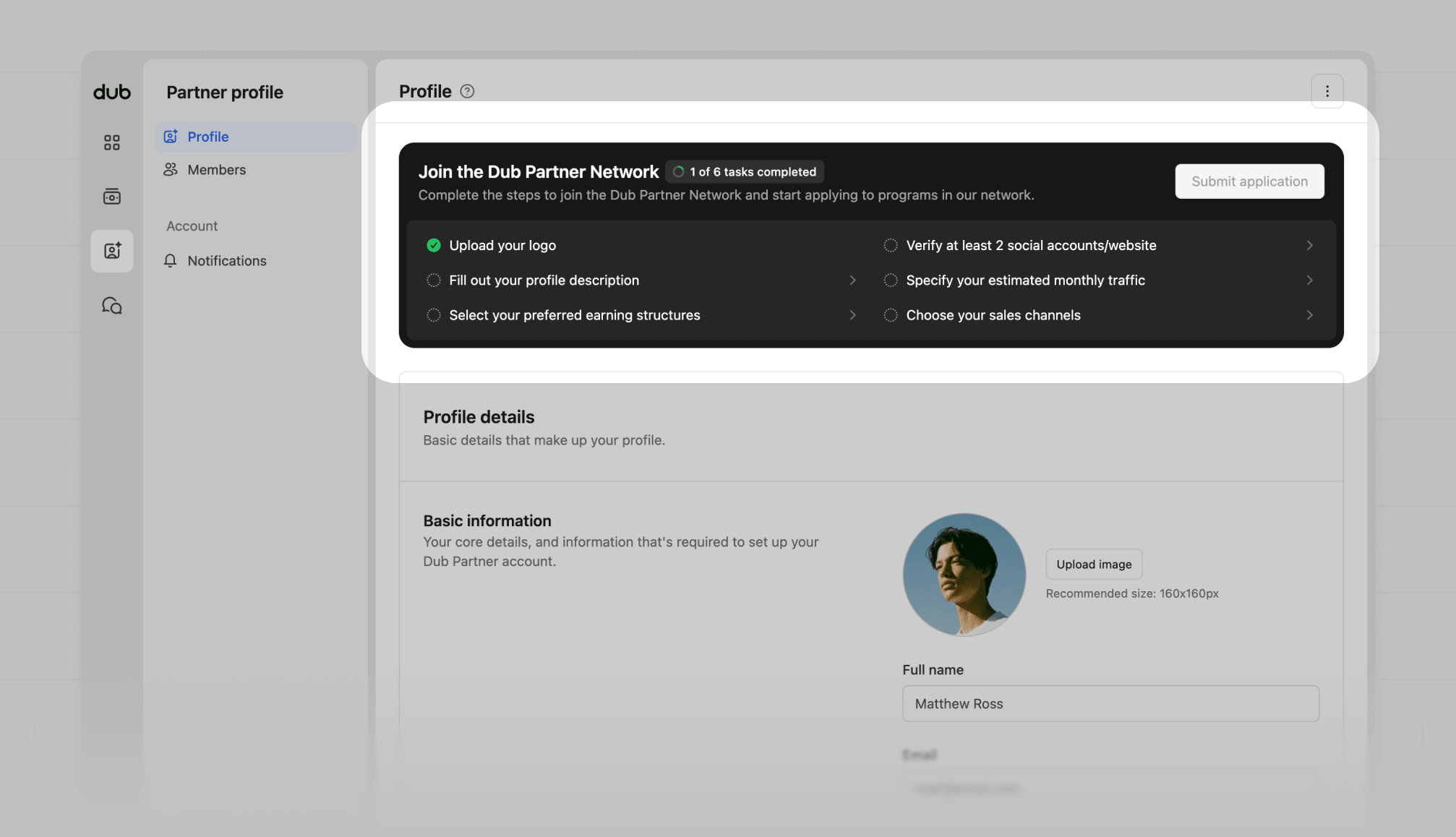Click the green checkmark for Upload your logo
Viewport: 1456px width, 837px height.
click(433, 245)
